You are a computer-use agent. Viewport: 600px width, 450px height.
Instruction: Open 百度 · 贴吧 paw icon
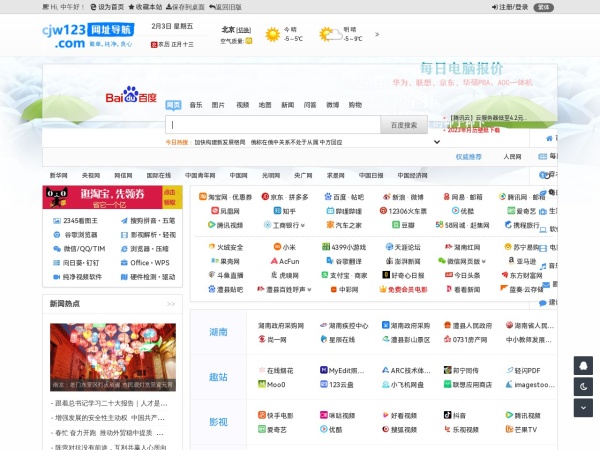tap(328, 197)
